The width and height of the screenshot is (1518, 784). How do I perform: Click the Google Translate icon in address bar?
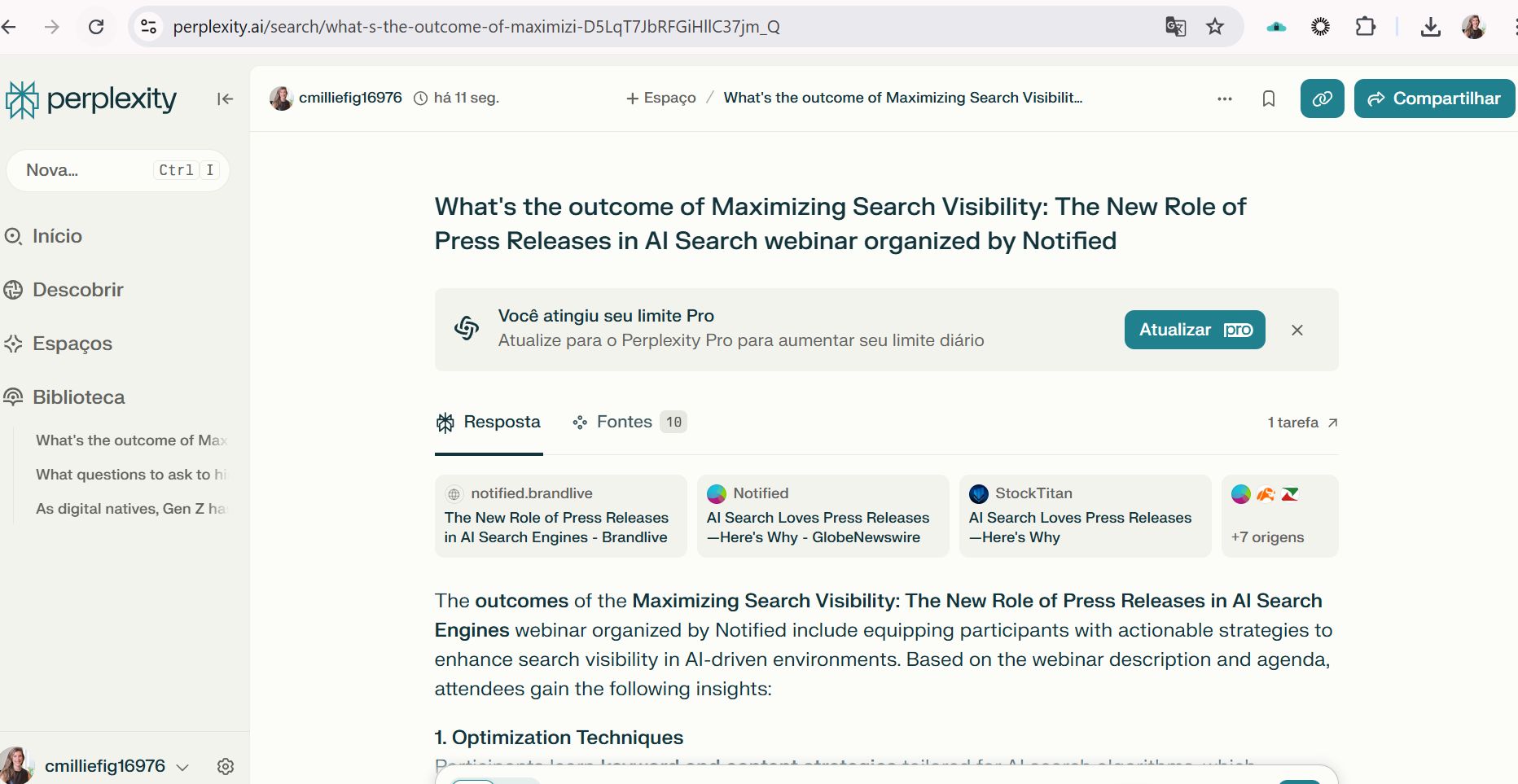pos(1175,27)
